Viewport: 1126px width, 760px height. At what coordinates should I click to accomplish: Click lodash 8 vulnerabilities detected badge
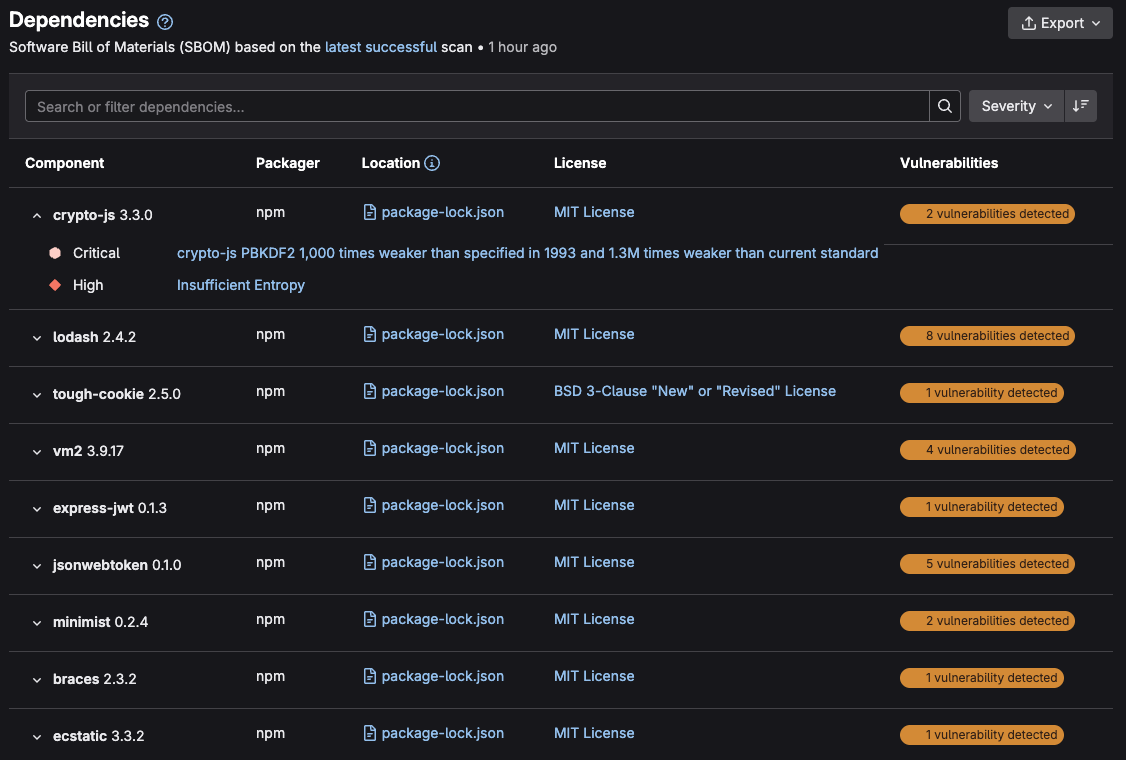point(987,336)
